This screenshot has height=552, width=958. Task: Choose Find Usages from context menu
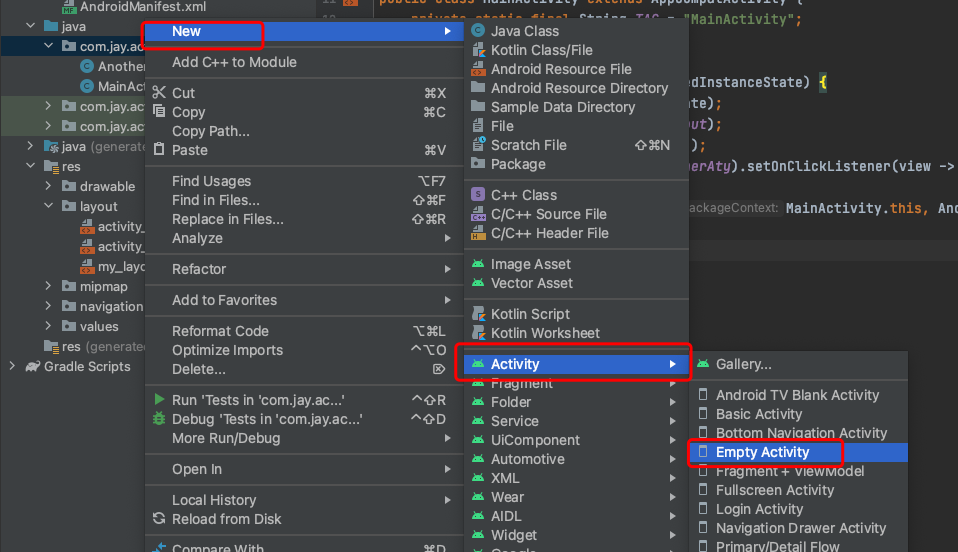(x=304, y=181)
